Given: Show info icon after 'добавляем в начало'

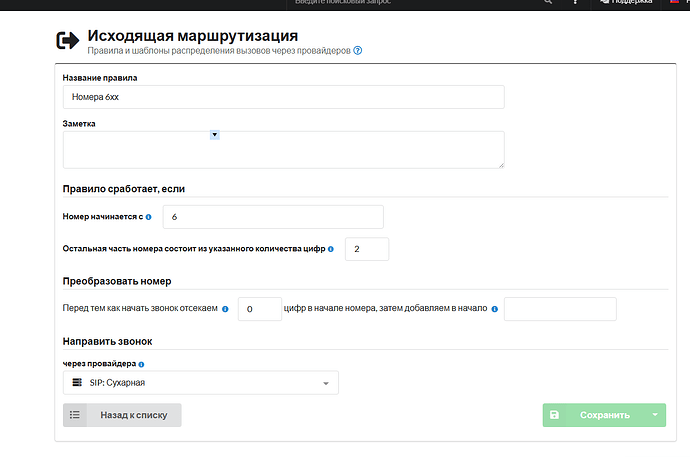Looking at the screenshot, I should pos(495,309).
